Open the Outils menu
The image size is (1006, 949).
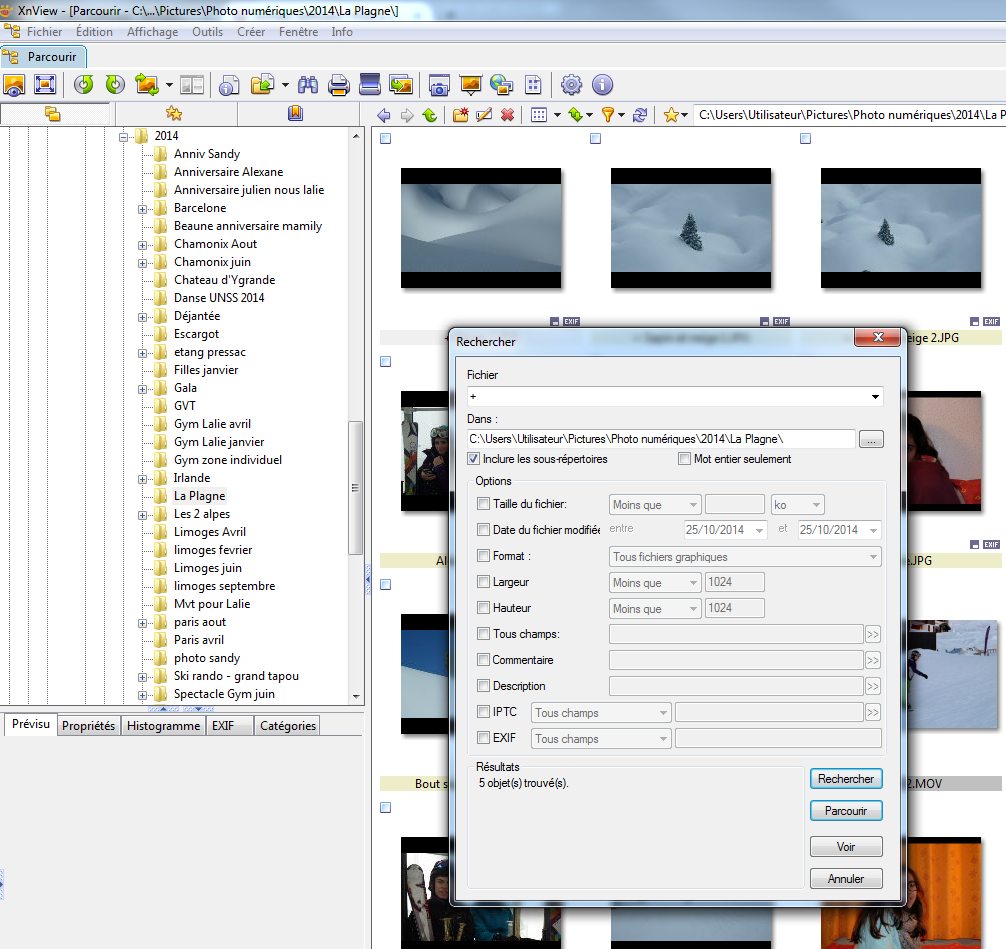(x=207, y=32)
